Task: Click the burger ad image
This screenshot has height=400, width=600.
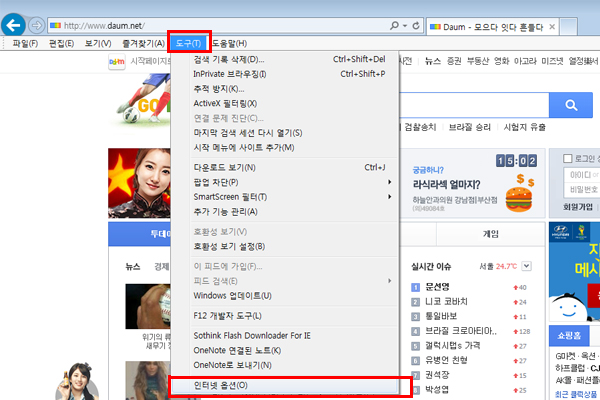Action: (519, 194)
